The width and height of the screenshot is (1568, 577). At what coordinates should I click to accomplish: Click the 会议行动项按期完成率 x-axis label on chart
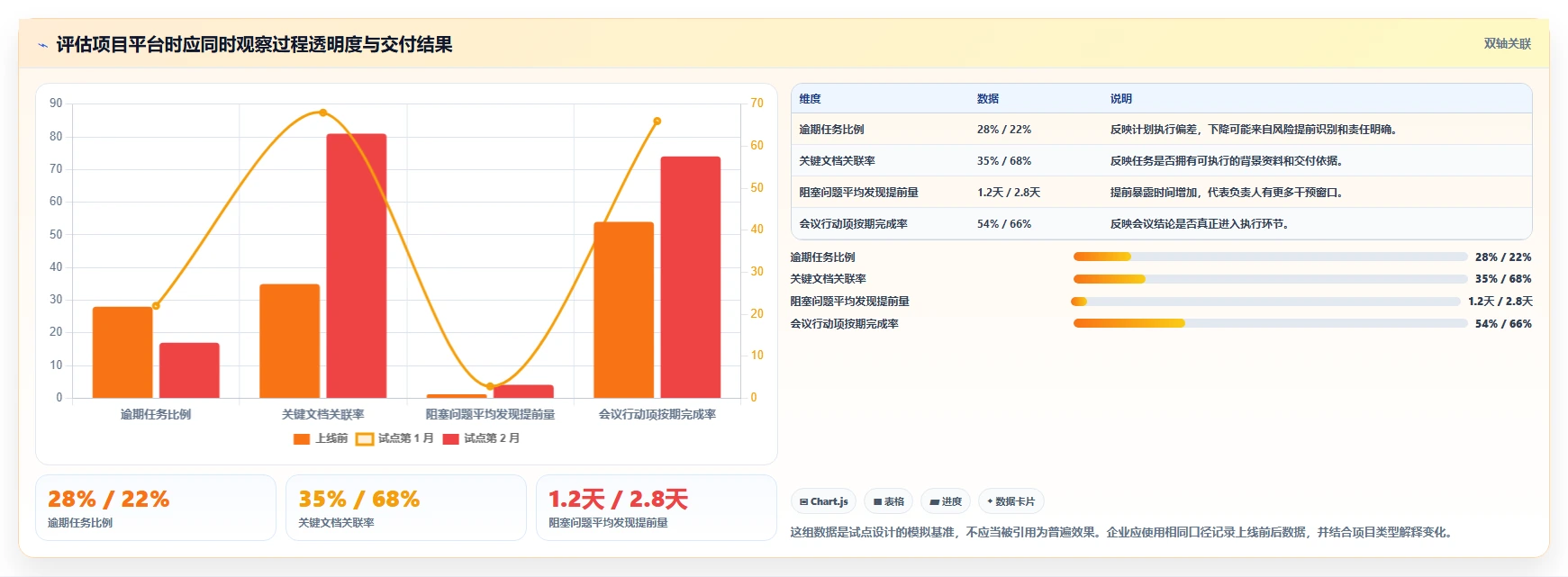coord(657,415)
